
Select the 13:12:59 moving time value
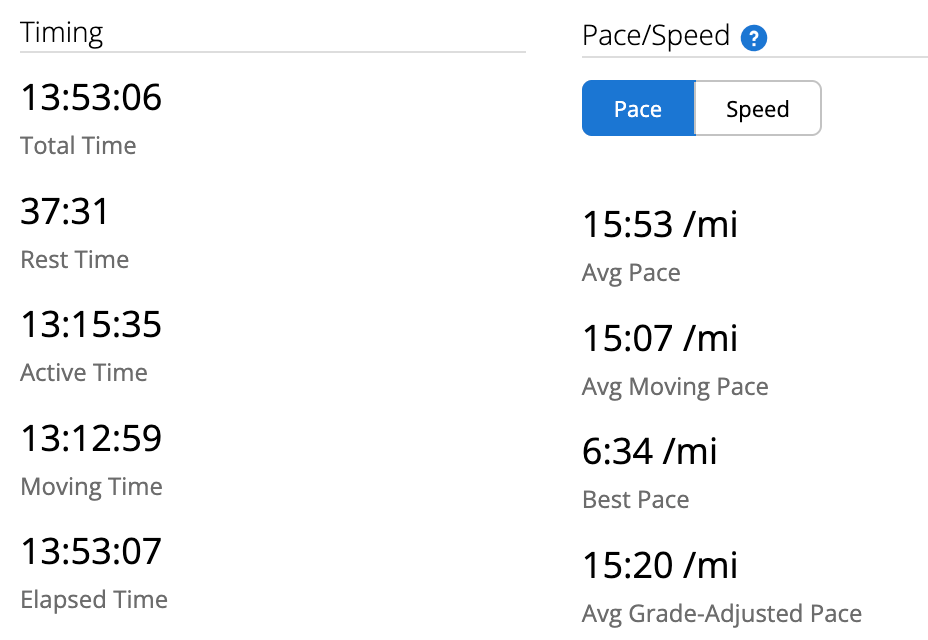point(91,439)
